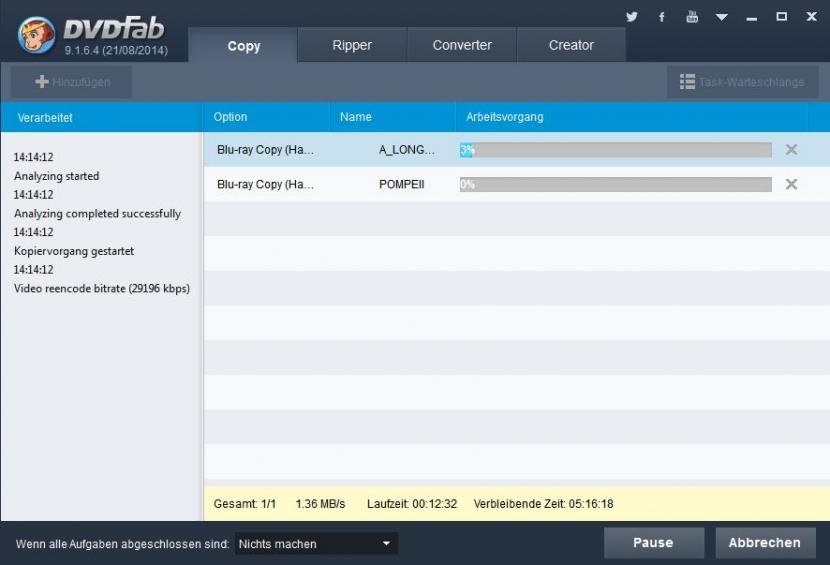Open the Facebook link icon
This screenshot has width=830, height=565.
662,17
